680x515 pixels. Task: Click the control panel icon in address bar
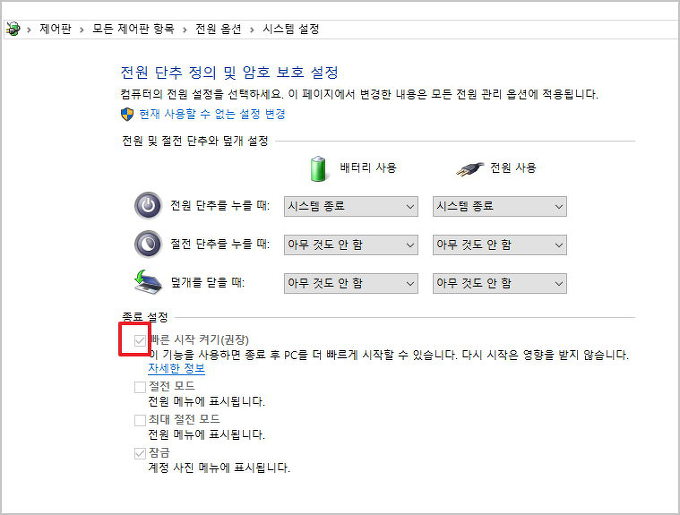coord(13,30)
